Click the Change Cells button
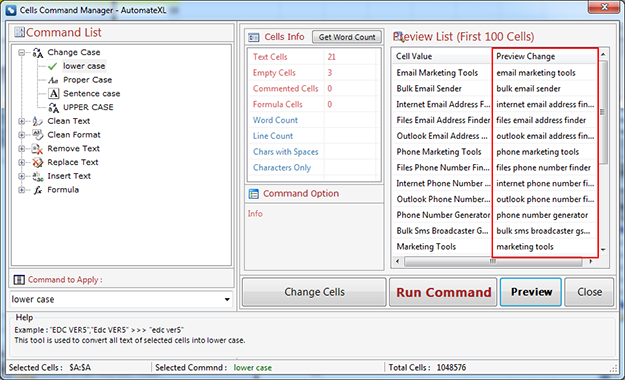This screenshot has height=380, width=625. coord(314,292)
